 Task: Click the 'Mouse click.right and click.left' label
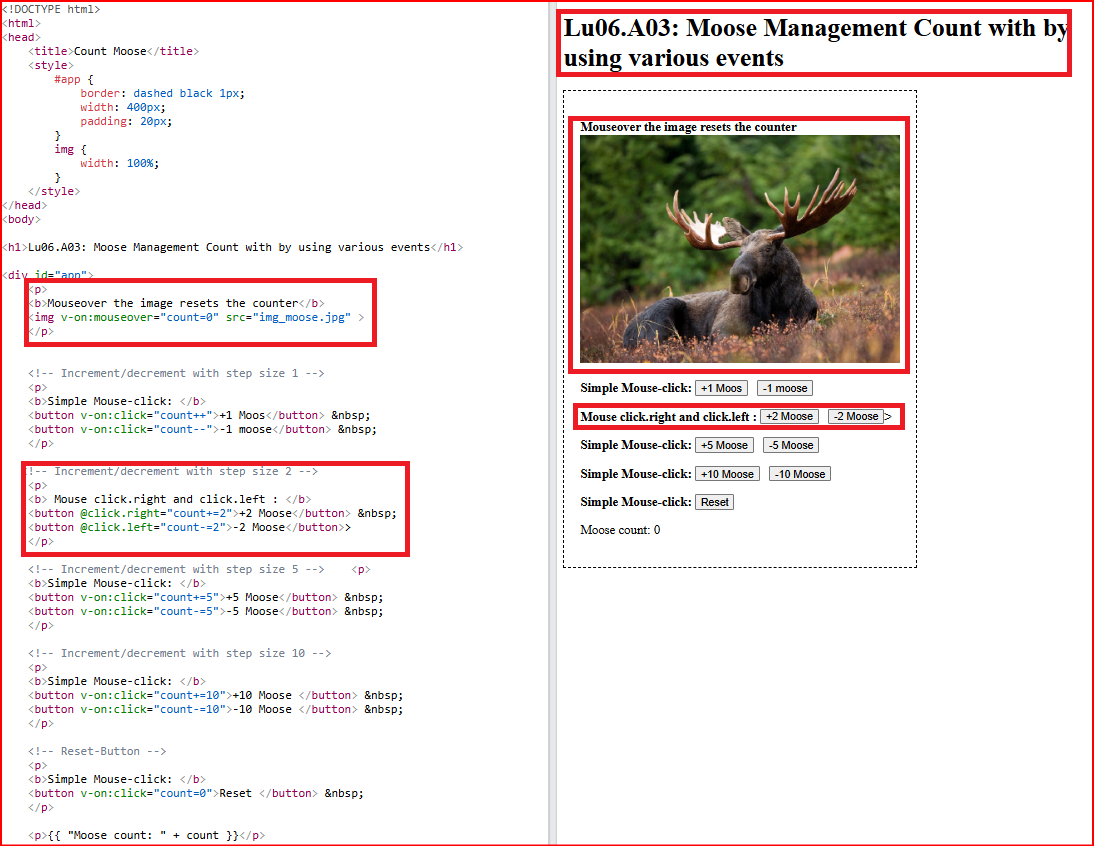click(668, 416)
